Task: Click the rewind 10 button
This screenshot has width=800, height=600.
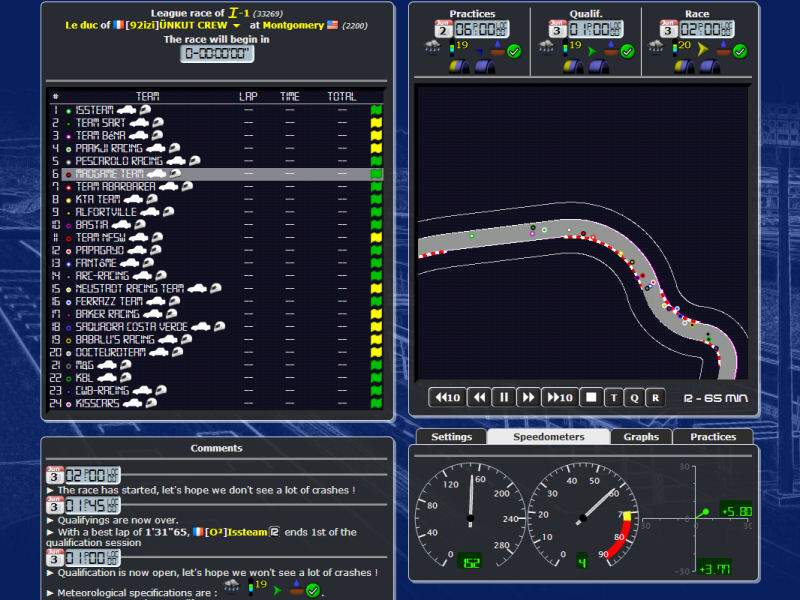Action: coord(446,397)
